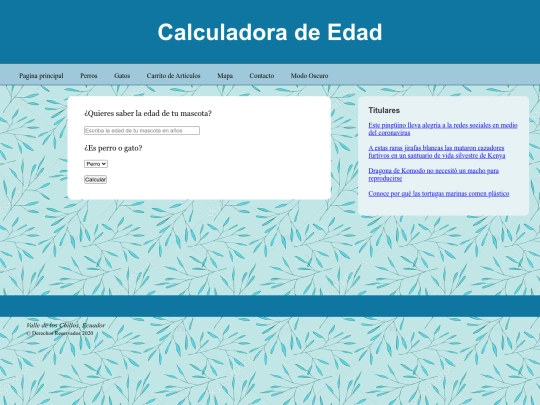Screen dimensions: 540x405
Task: Click the Titulares heading
Action: pyautogui.click(x=384, y=110)
